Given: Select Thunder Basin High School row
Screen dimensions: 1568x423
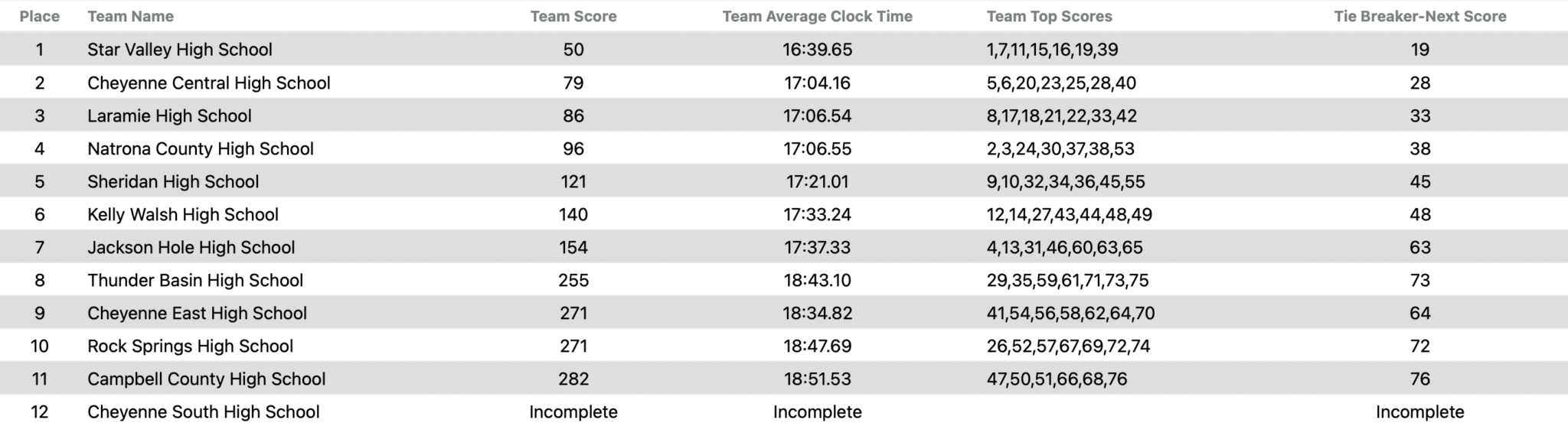Looking at the screenshot, I should coord(195,280).
